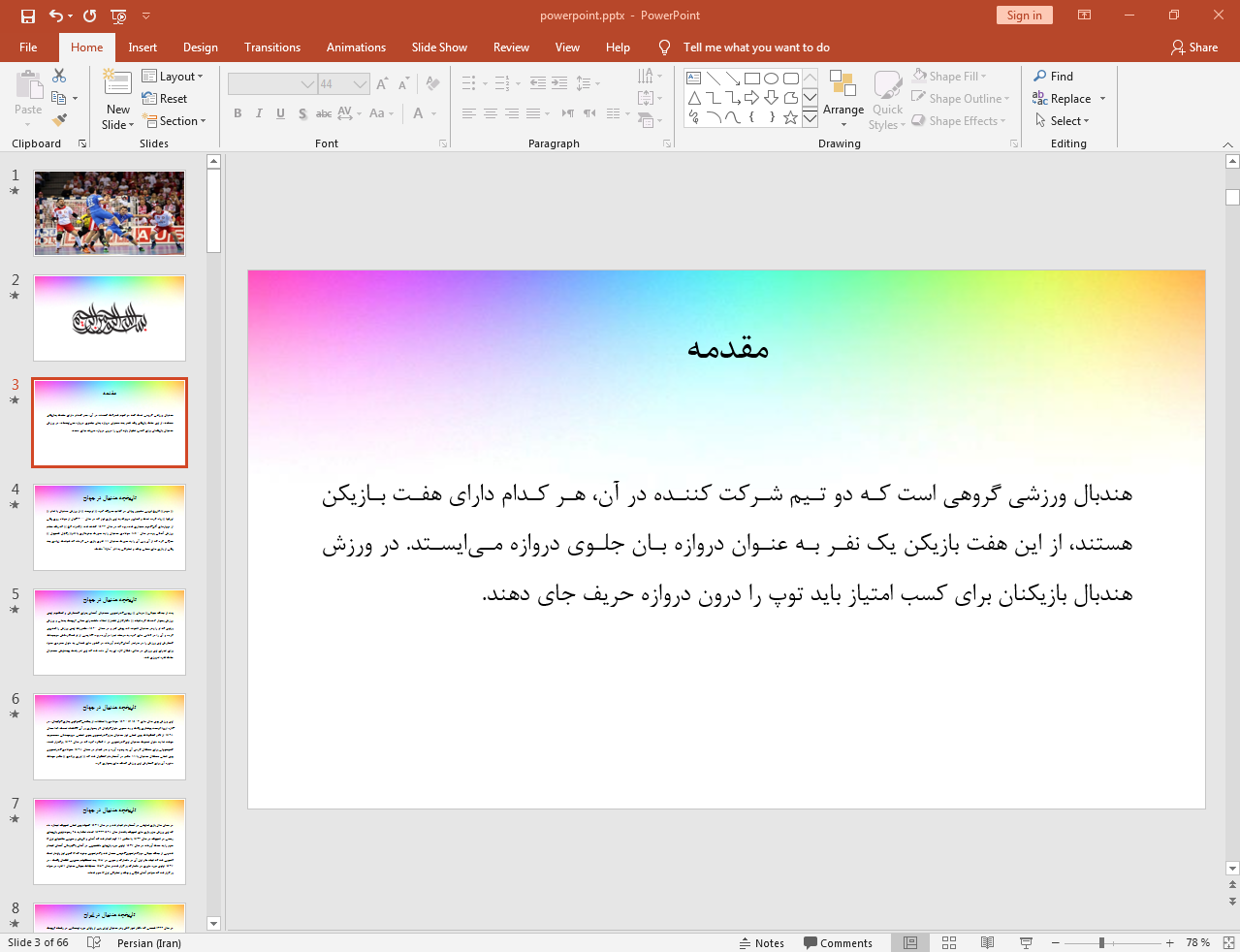Toggle Notes pane
Viewport: 1240px width, 952px height.
(x=761, y=942)
